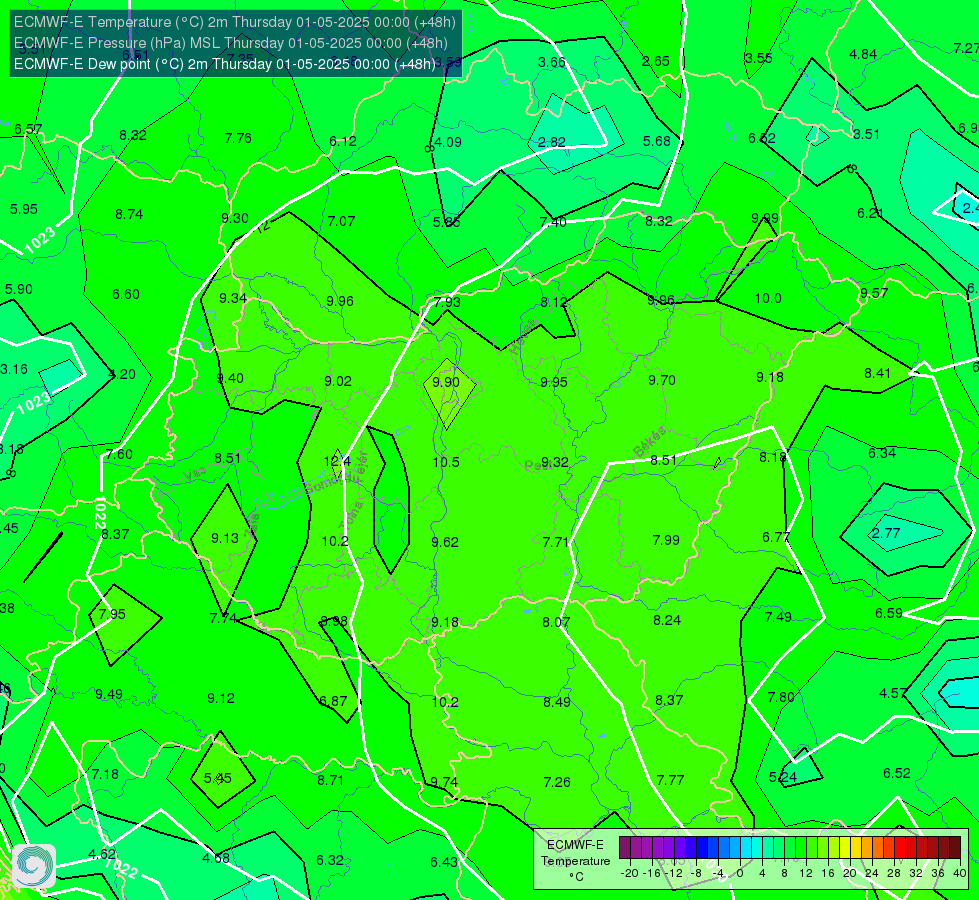Screen dimensions: 979x900
Task: Click the 2.82 cold spot value
Action: [551, 142]
